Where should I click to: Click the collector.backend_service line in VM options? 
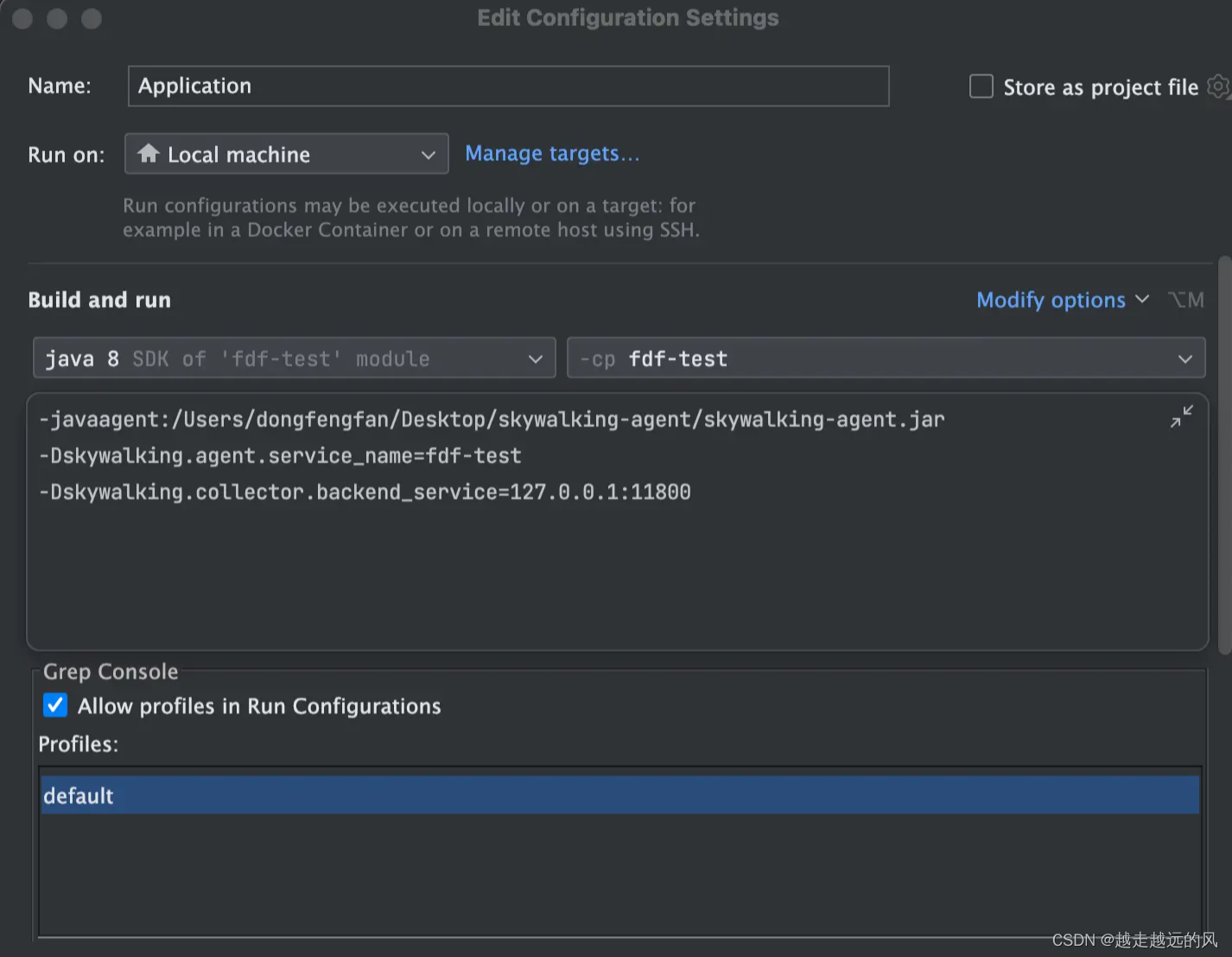pos(365,492)
